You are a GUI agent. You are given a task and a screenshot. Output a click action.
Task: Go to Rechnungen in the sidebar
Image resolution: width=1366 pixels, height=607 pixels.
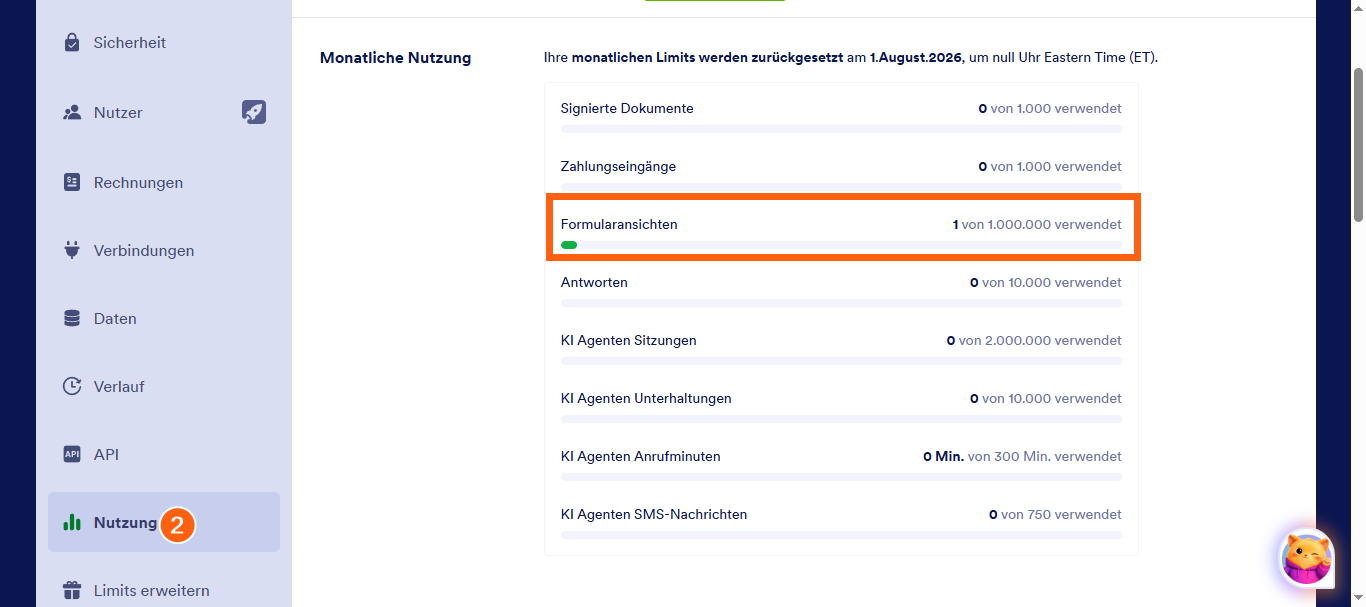[164, 183]
